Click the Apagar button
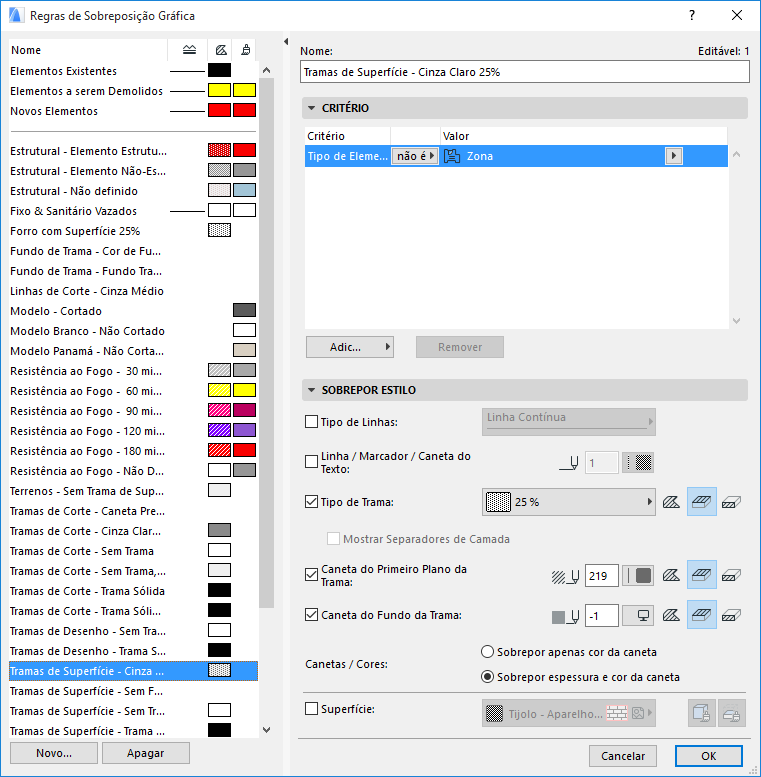Image resolution: width=761 pixels, height=777 pixels. [x=146, y=753]
